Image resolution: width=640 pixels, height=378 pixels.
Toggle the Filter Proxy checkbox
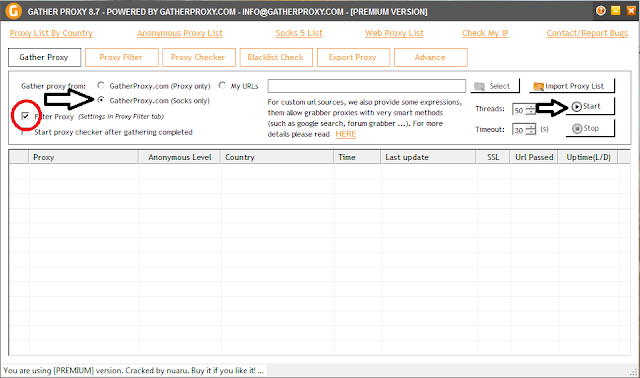25,116
